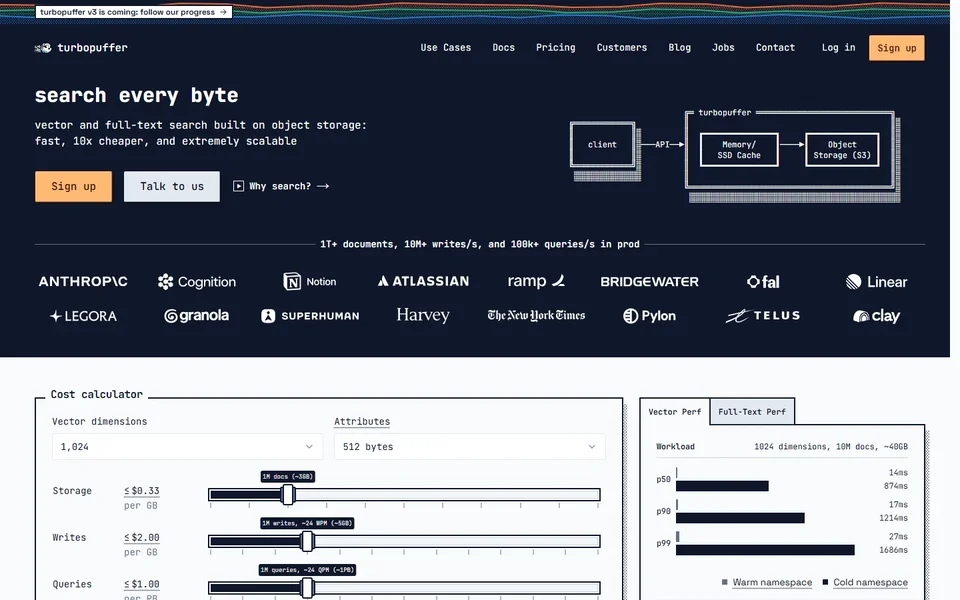Open the Vector dimensions 1,024 dropdown

coord(187,447)
